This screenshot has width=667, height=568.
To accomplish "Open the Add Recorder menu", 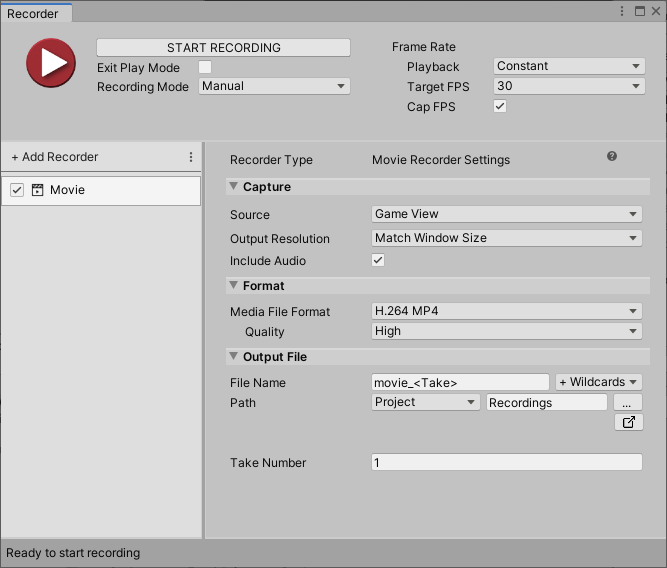I will pyautogui.click(x=55, y=157).
